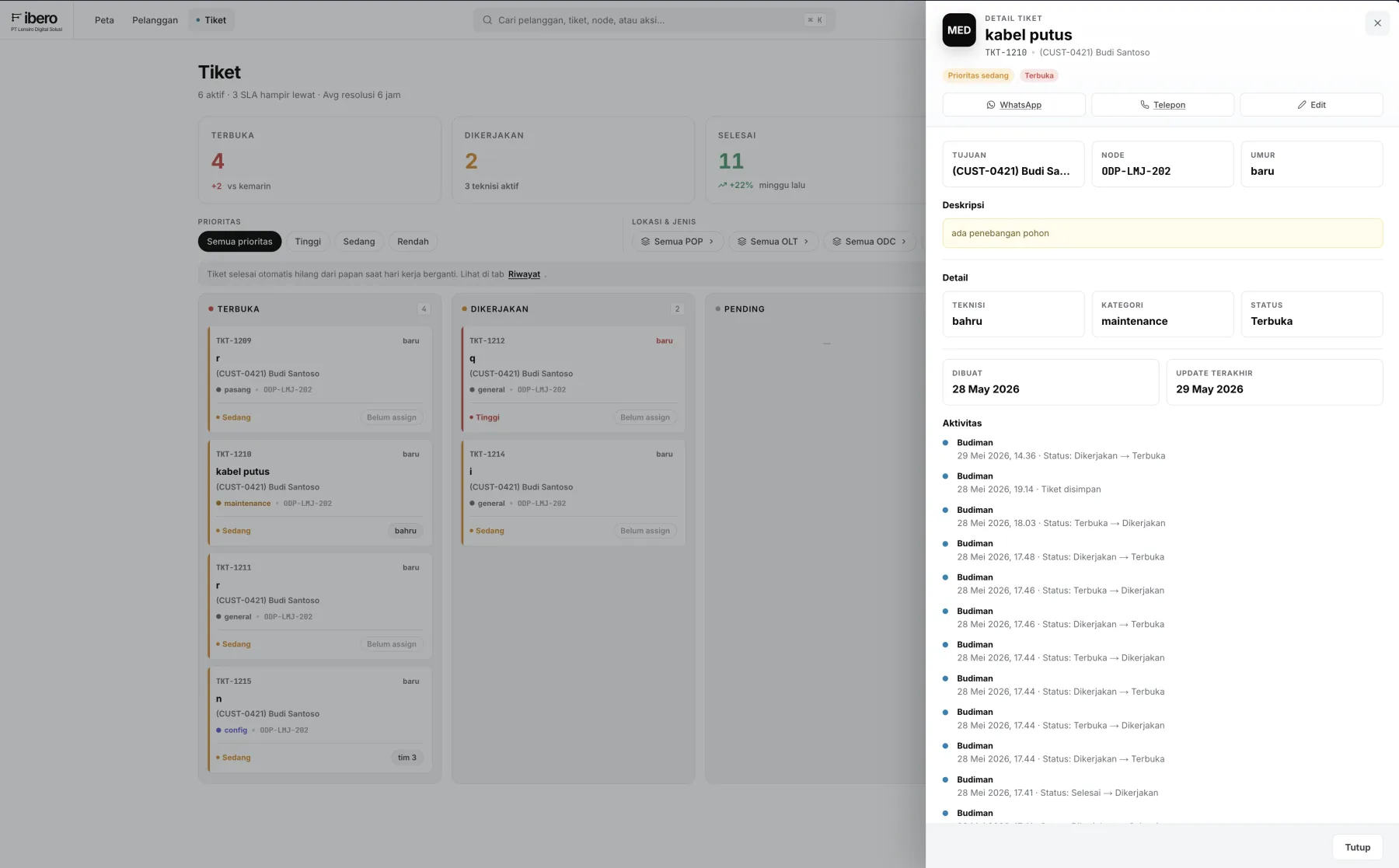
Task: Select the Semua prioritas filter
Action: [x=239, y=242]
